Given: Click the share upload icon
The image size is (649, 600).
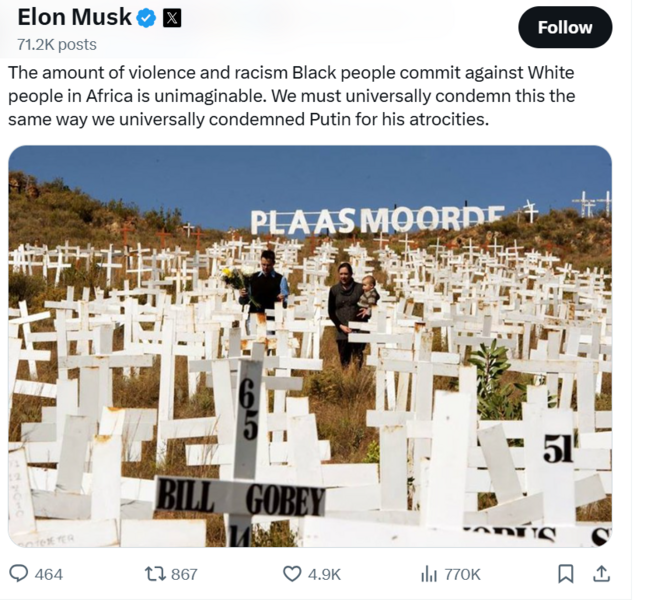Looking at the screenshot, I should tap(601, 573).
